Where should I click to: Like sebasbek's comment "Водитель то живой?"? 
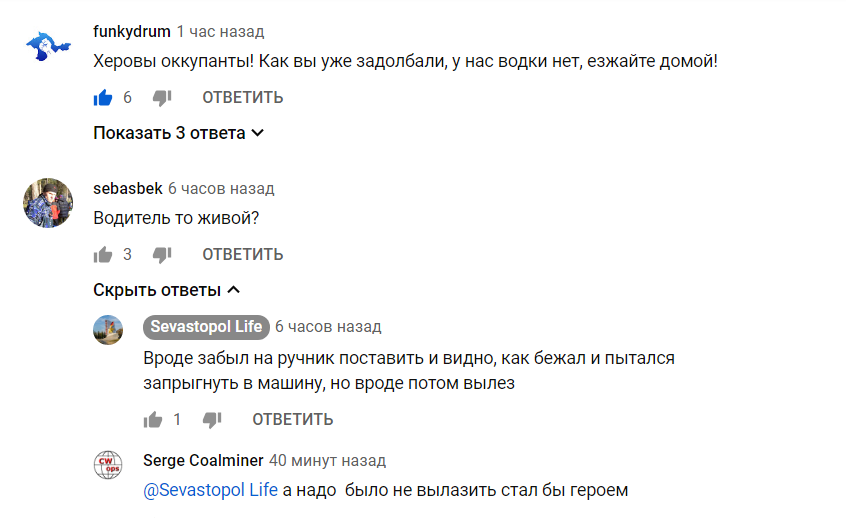point(103,255)
